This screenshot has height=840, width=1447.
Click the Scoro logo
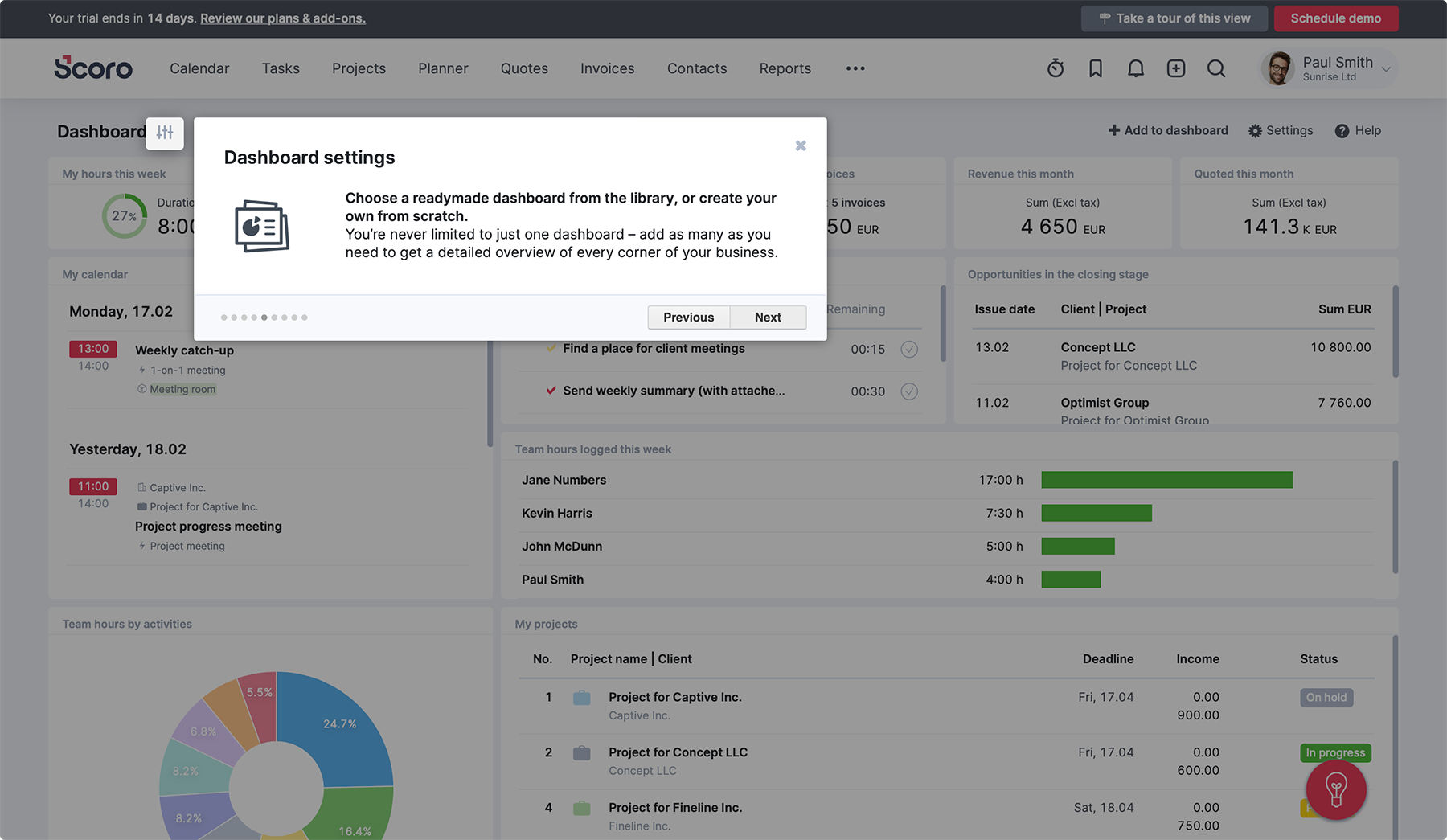93,68
